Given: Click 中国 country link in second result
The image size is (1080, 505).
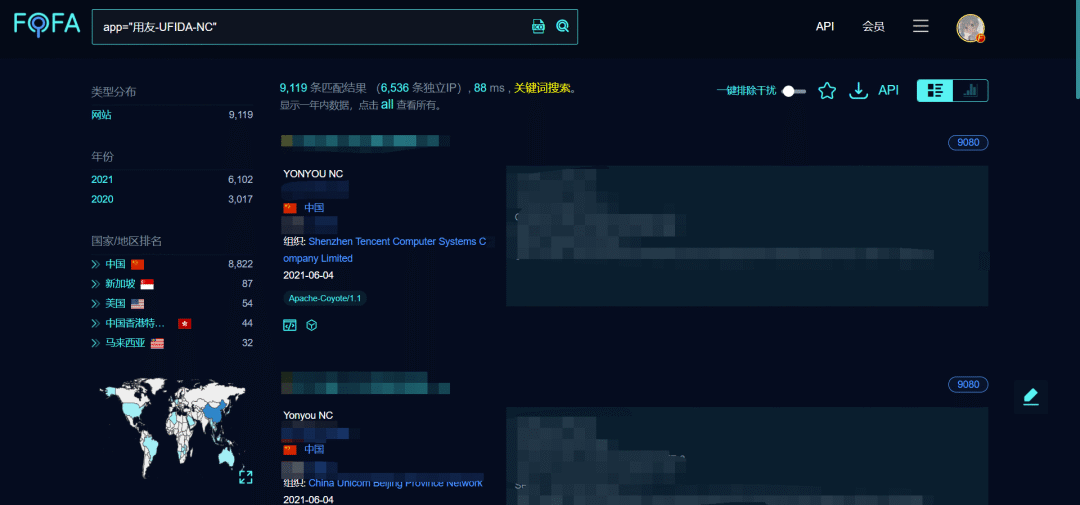Looking at the screenshot, I should pyautogui.click(x=314, y=449).
